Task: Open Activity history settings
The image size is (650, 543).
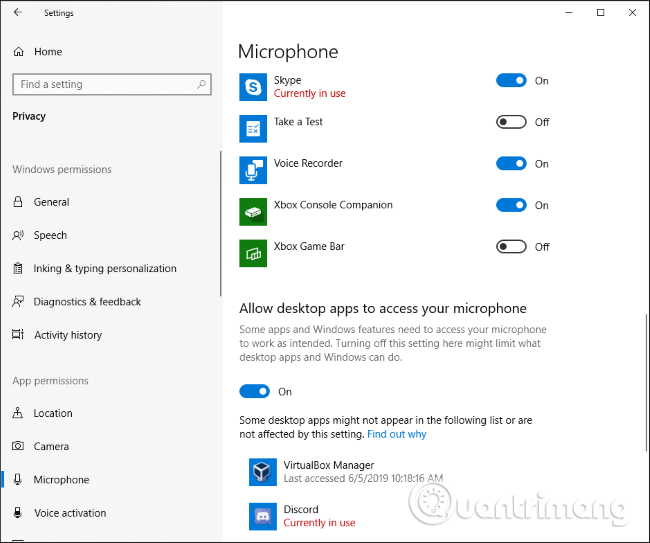Action: (x=68, y=335)
